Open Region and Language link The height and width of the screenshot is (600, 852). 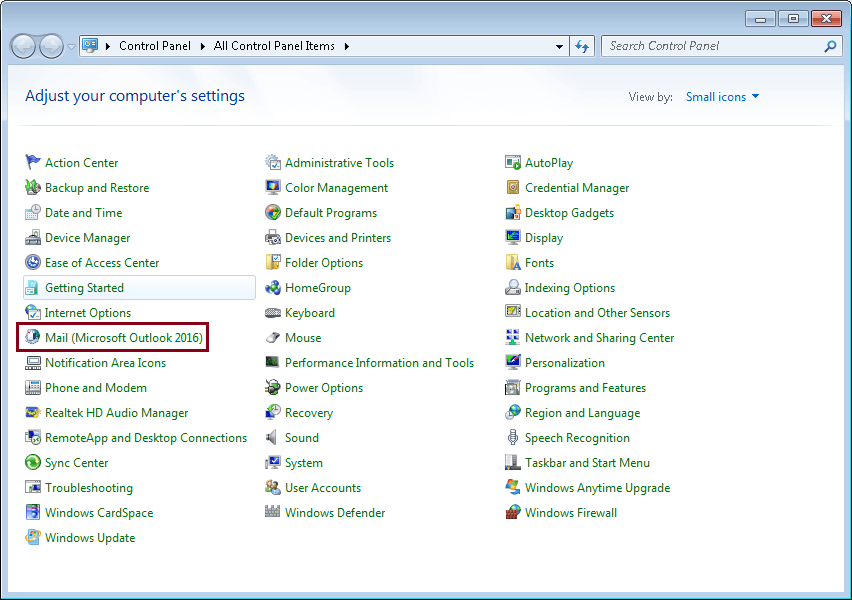tap(582, 412)
